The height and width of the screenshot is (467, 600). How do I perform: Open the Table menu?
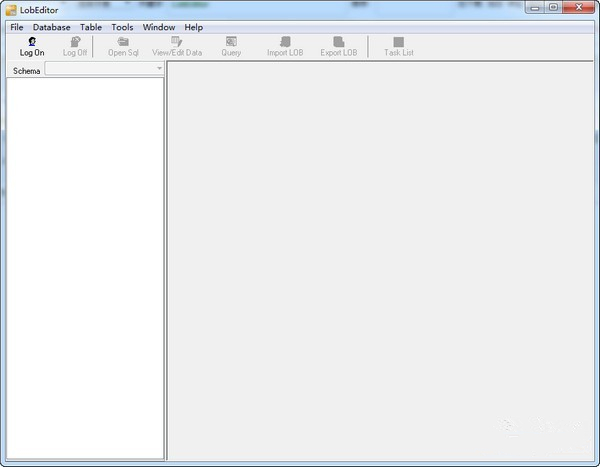(x=91, y=27)
